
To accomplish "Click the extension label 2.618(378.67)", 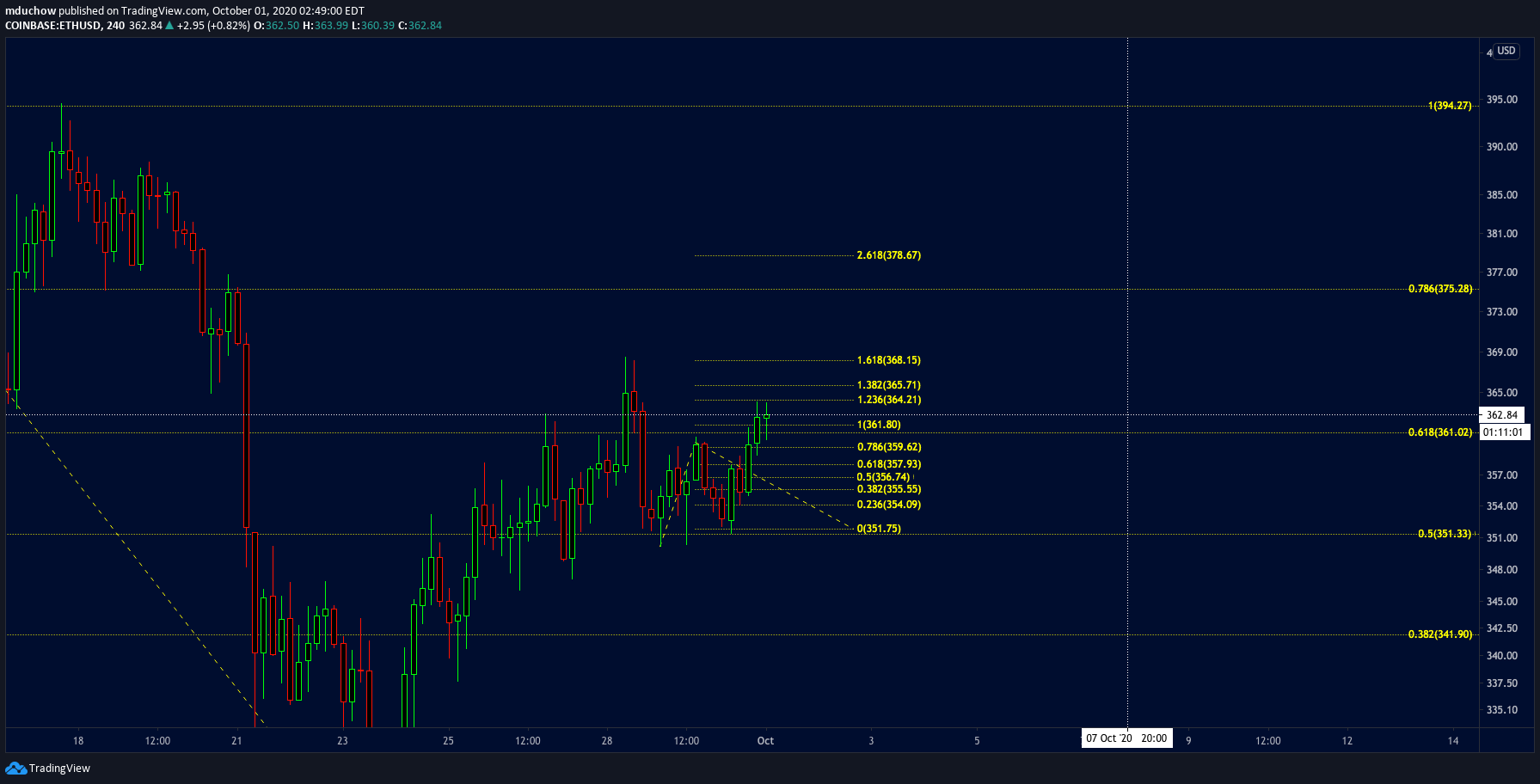I will point(889,255).
